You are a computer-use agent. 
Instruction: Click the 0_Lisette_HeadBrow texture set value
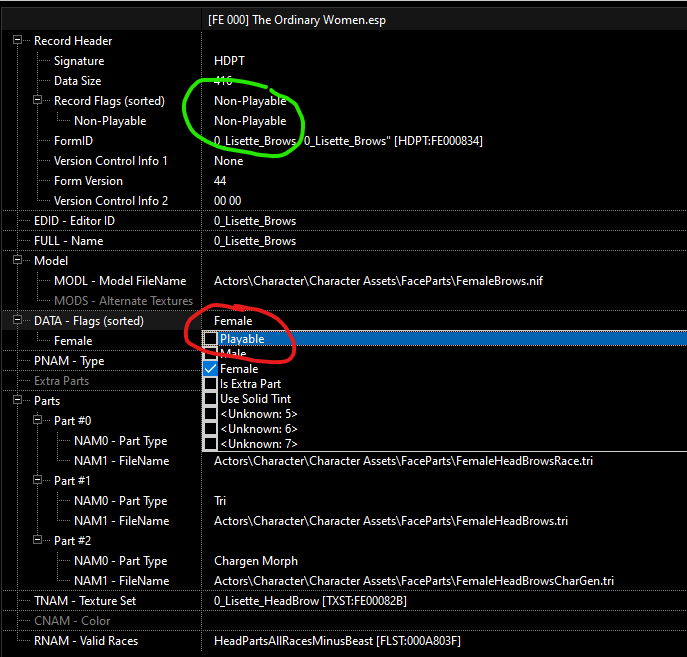pyautogui.click(x=310, y=601)
